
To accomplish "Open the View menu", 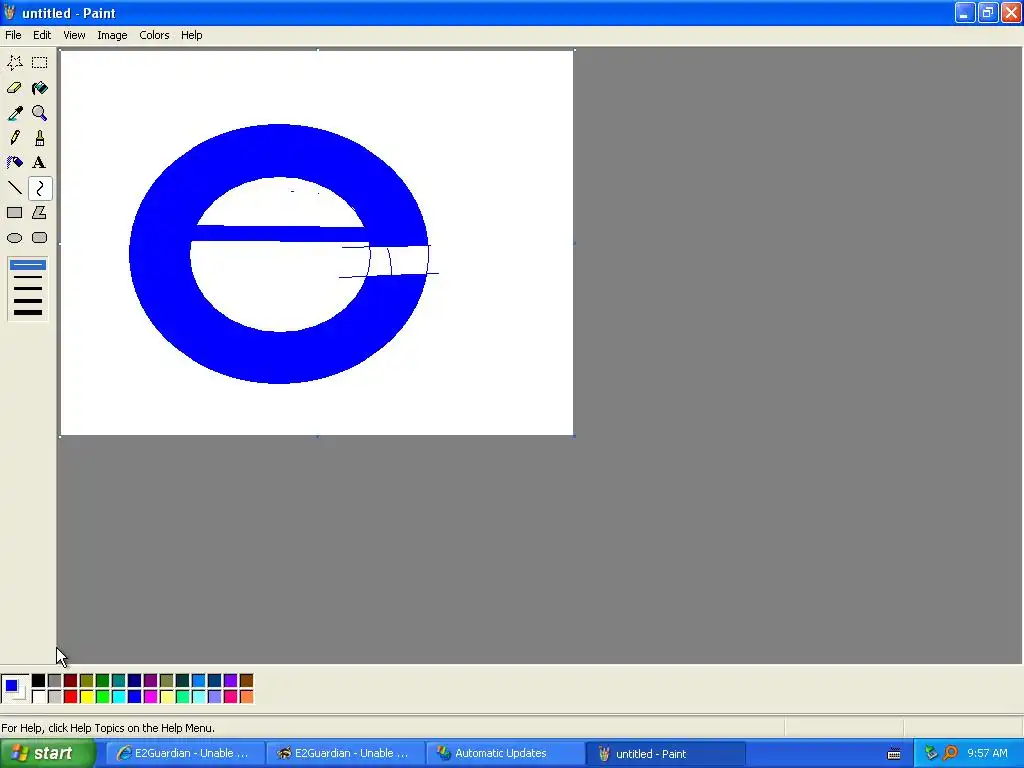I will tap(74, 35).
